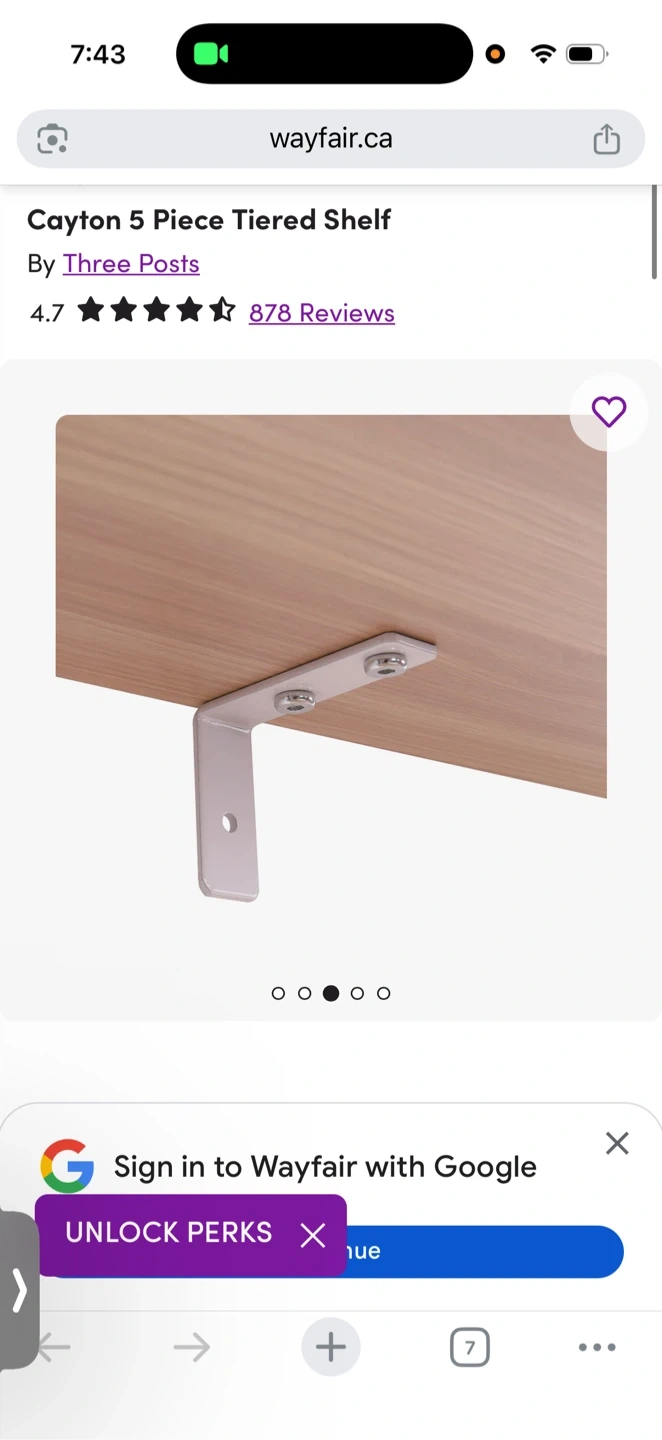The image size is (662, 1440).
Task: Go back with the left arrow
Action: pyautogui.click(x=54, y=1347)
